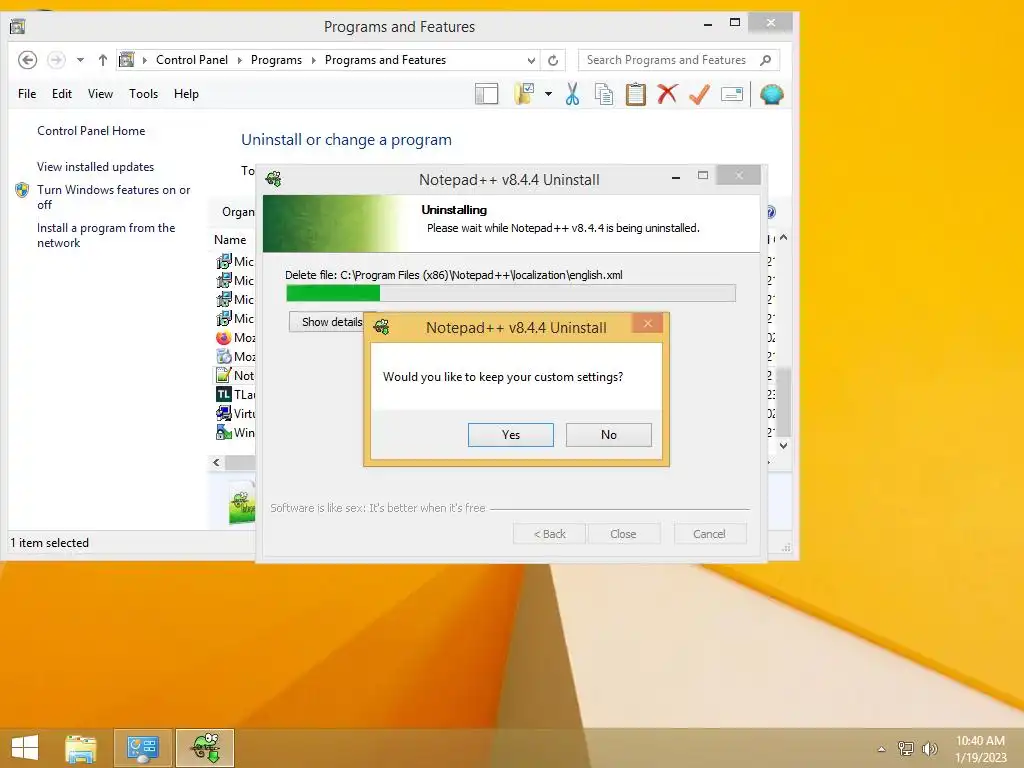Image resolution: width=1024 pixels, height=768 pixels.
Task: Click the Refresh button in address bar
Action: click(x=553, y=60)
